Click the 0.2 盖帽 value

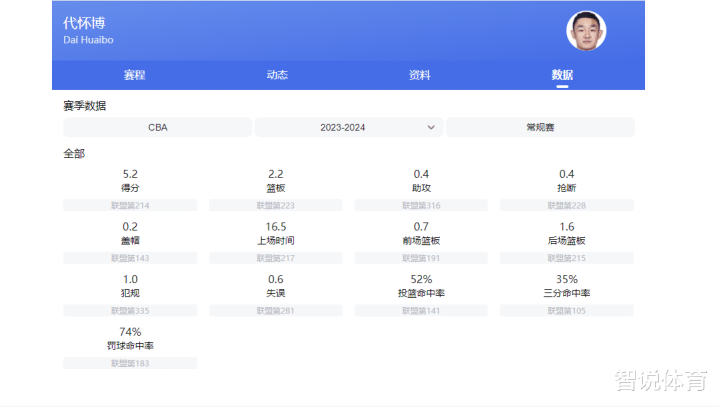(x=130, y=227)
